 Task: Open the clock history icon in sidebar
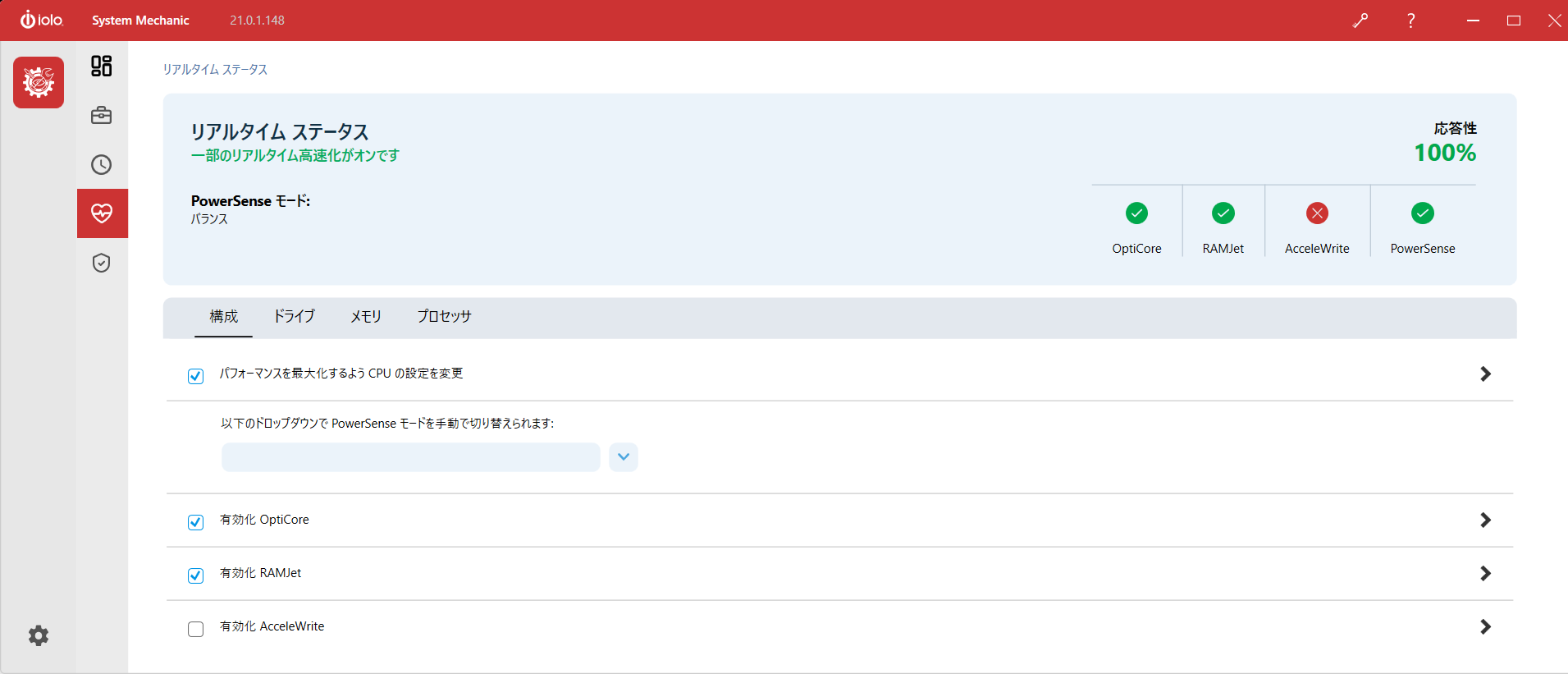(x=102, y=165)
